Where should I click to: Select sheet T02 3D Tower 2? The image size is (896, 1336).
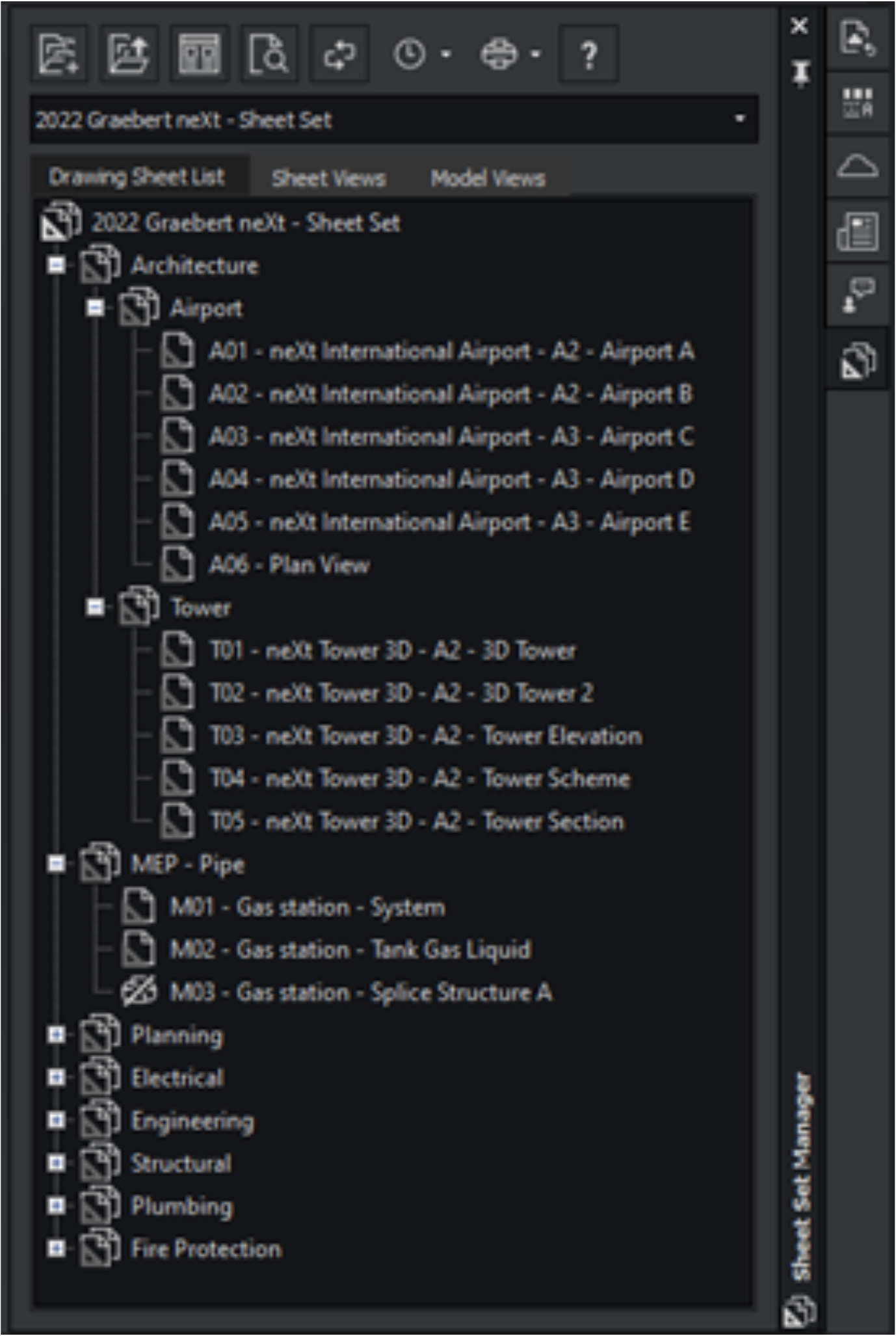point(401,693)
